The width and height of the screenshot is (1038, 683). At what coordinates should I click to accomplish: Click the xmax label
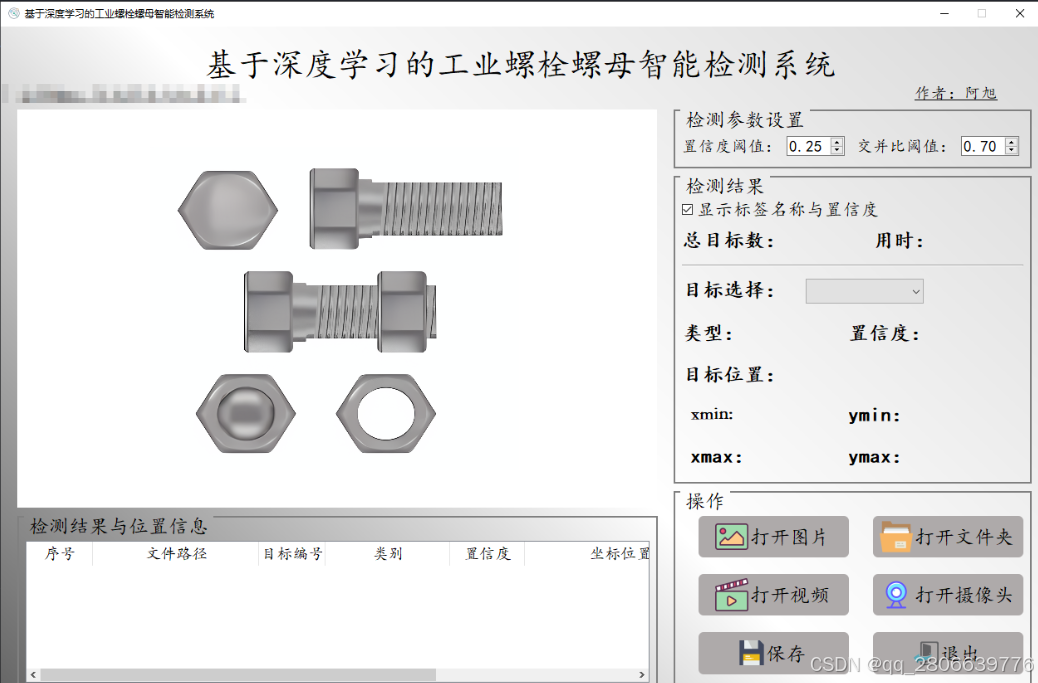coord(716,457)
